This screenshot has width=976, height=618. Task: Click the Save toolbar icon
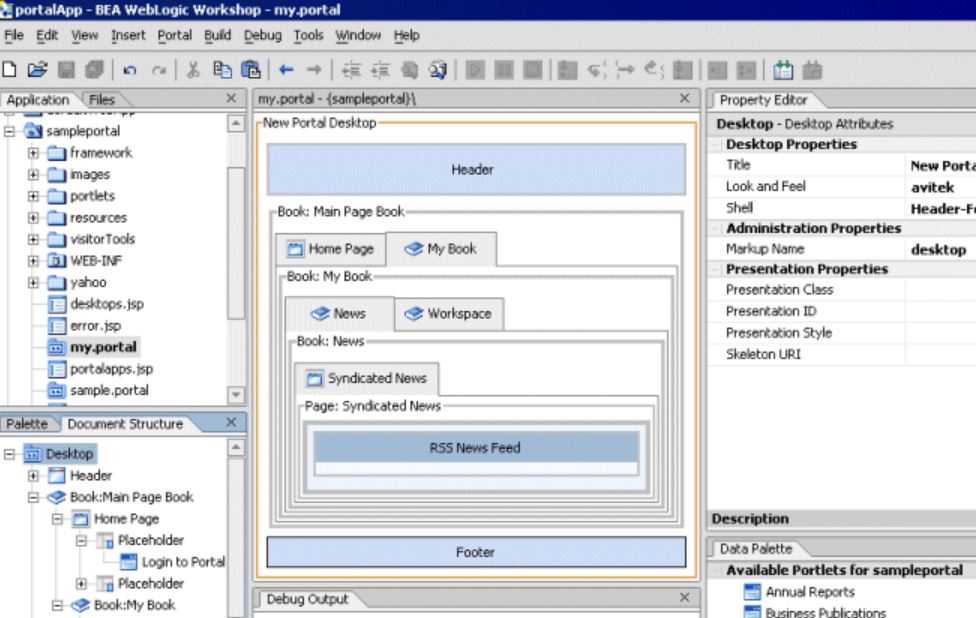[x=66, y=70]
